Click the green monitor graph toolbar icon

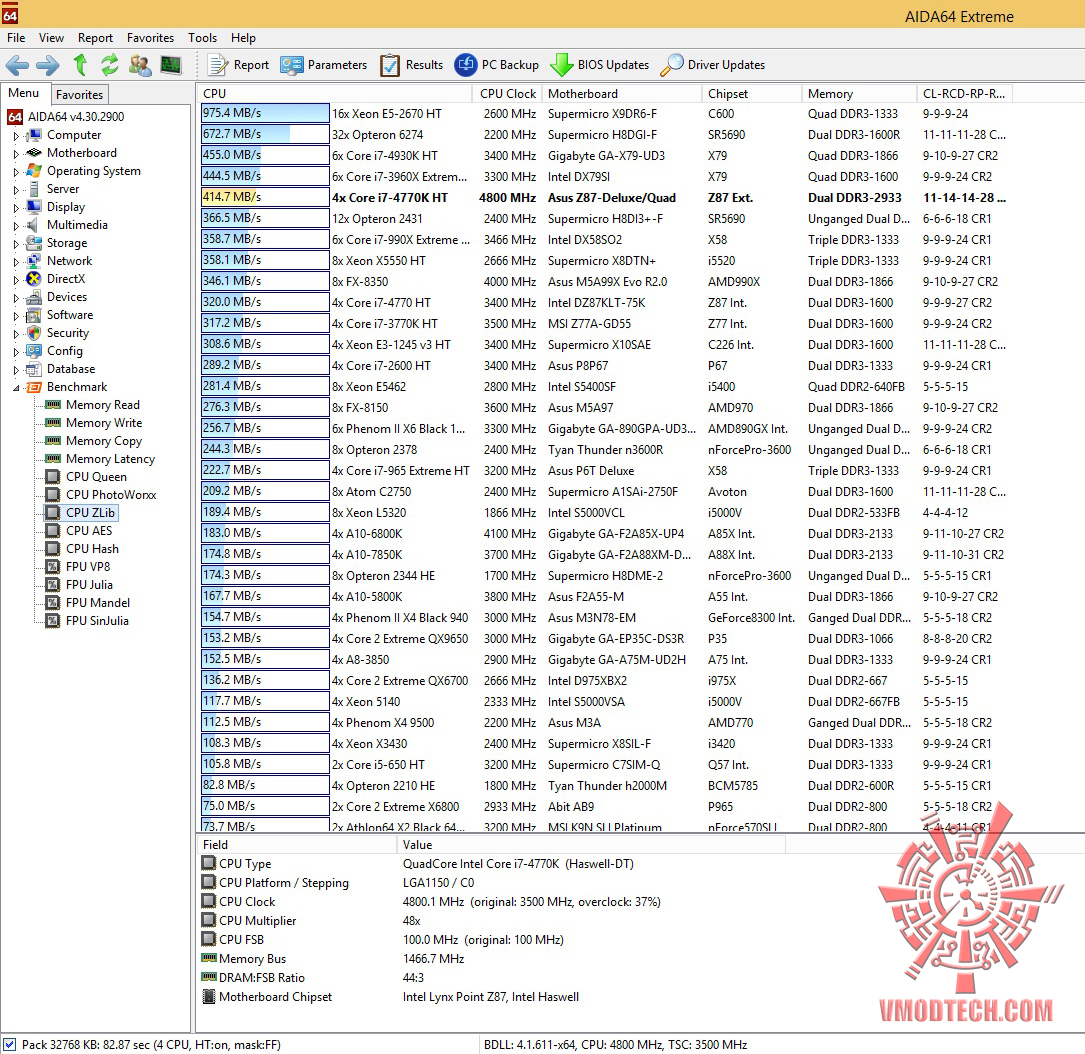tap(170, 65)
